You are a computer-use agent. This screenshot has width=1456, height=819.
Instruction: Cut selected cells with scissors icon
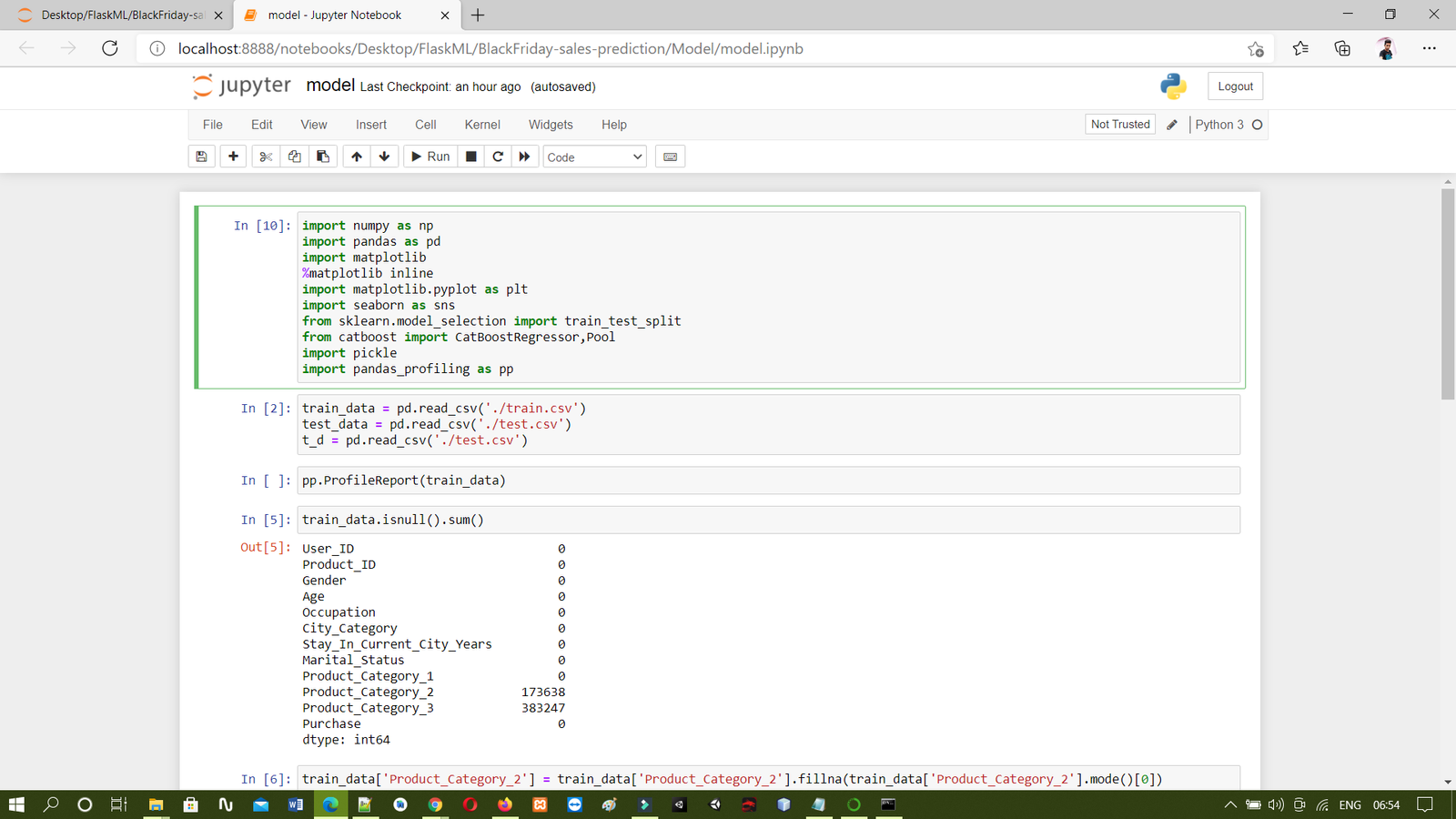pos(266,157)
